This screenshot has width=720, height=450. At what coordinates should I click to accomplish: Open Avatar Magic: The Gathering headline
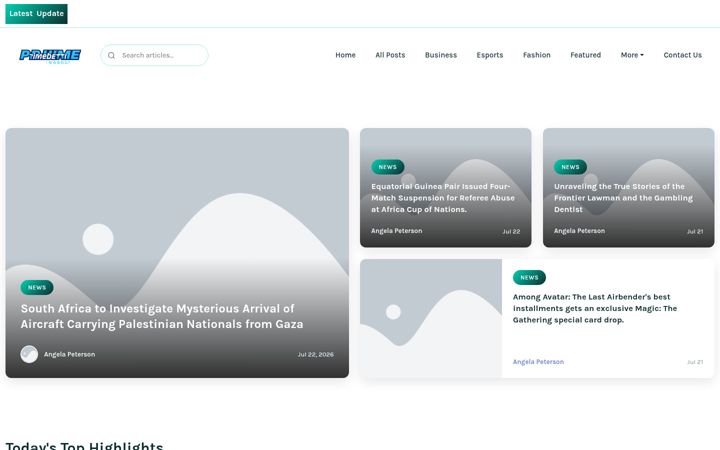click(x=595, y=309)
